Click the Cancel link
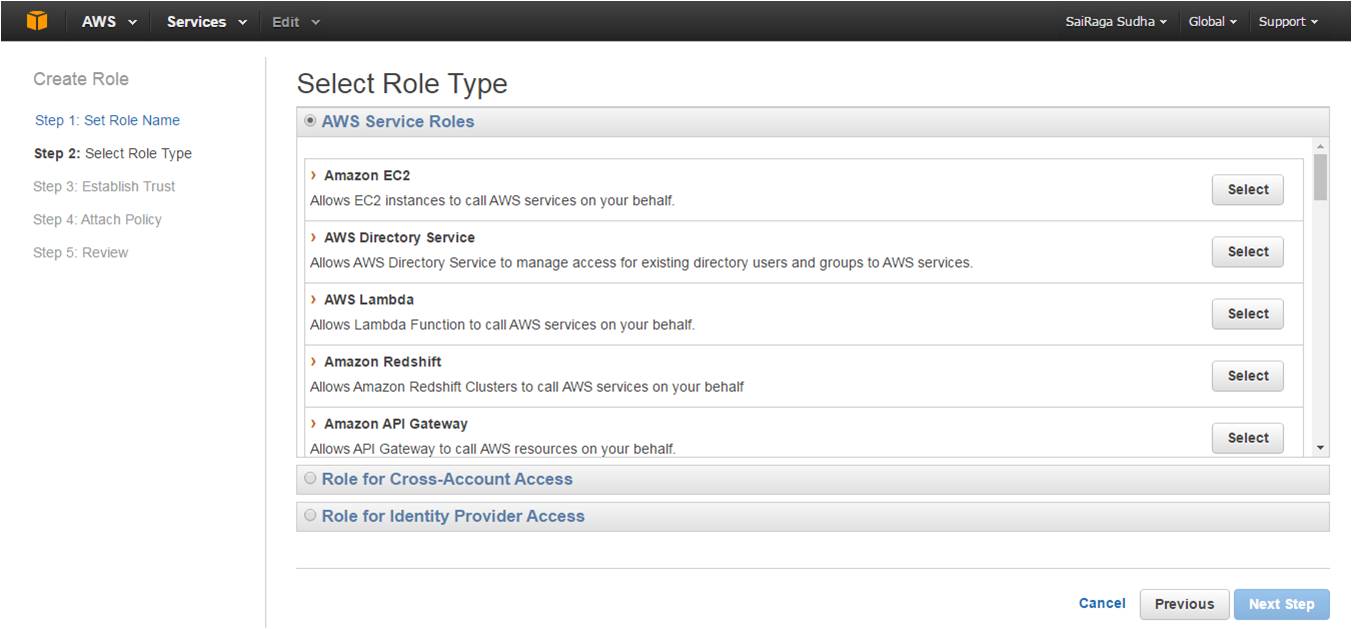Image resolution: width=1352 pixels, height=629 pixels. click(1102, 603)
